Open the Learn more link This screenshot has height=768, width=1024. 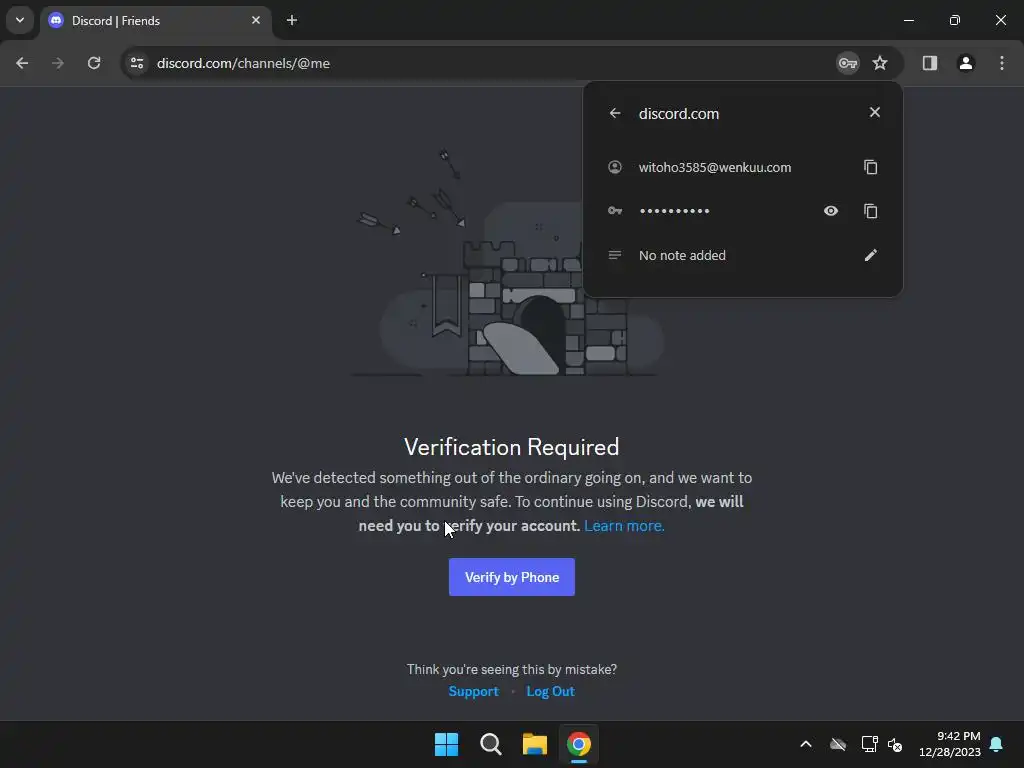(x=624, y=526)
